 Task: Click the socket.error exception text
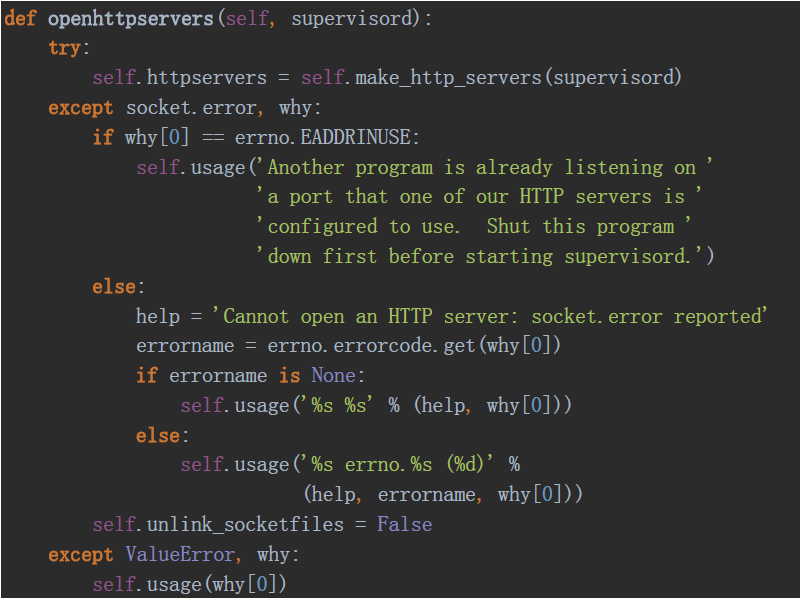(x=191, y=108)
